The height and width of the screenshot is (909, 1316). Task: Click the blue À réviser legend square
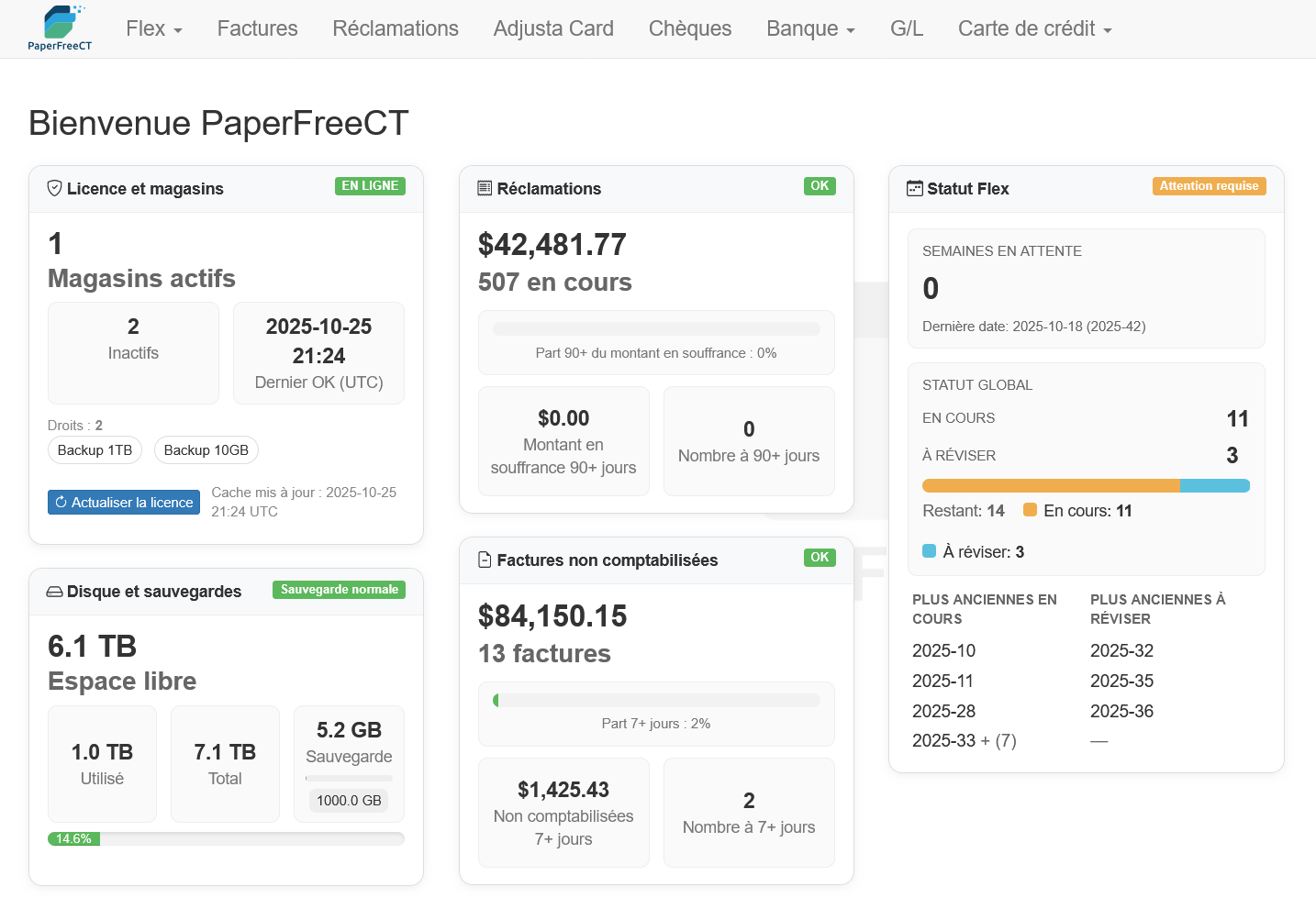coord(929,551)
